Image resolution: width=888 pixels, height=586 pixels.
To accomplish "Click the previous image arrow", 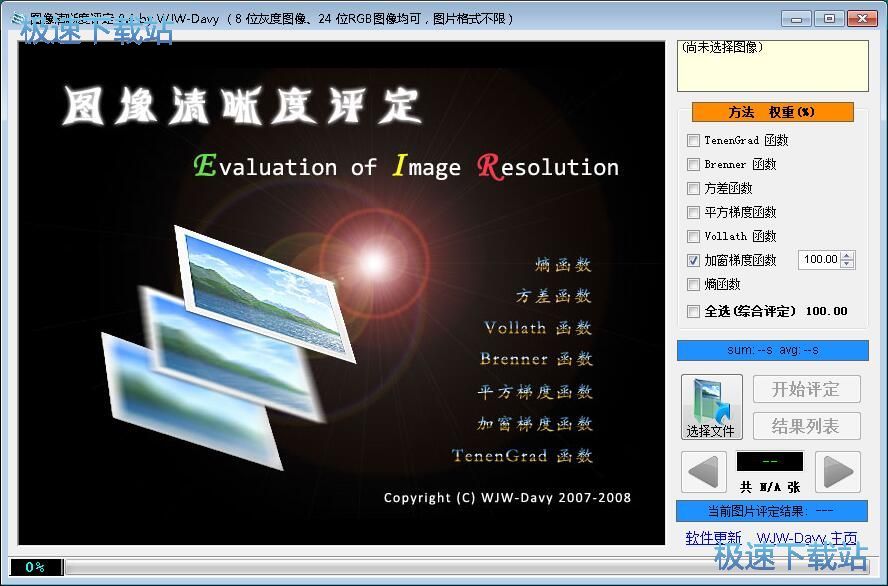I will pos(703,472).
